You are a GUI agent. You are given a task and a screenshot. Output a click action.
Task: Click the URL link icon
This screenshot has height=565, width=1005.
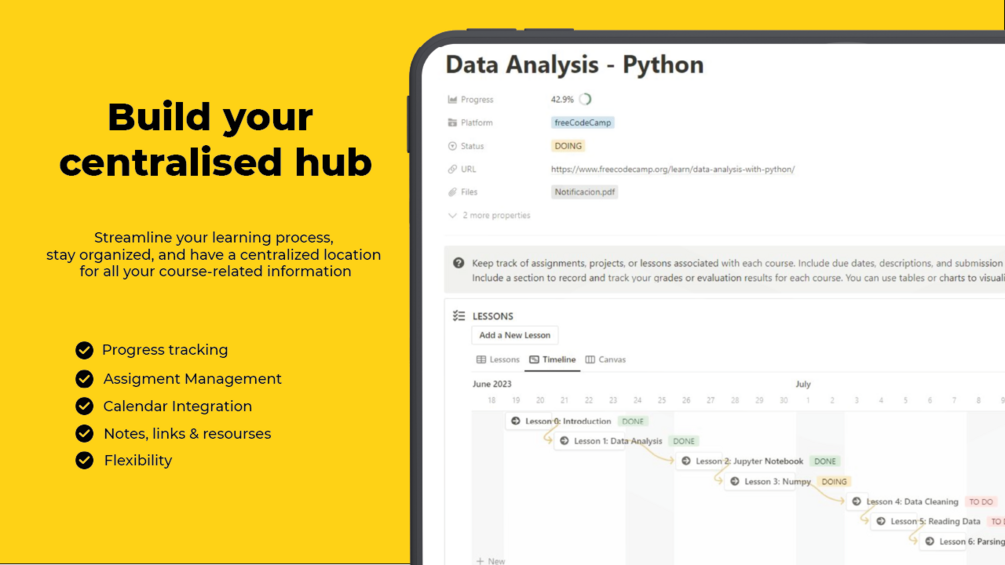pyautogui.click(x=453, y=169)
